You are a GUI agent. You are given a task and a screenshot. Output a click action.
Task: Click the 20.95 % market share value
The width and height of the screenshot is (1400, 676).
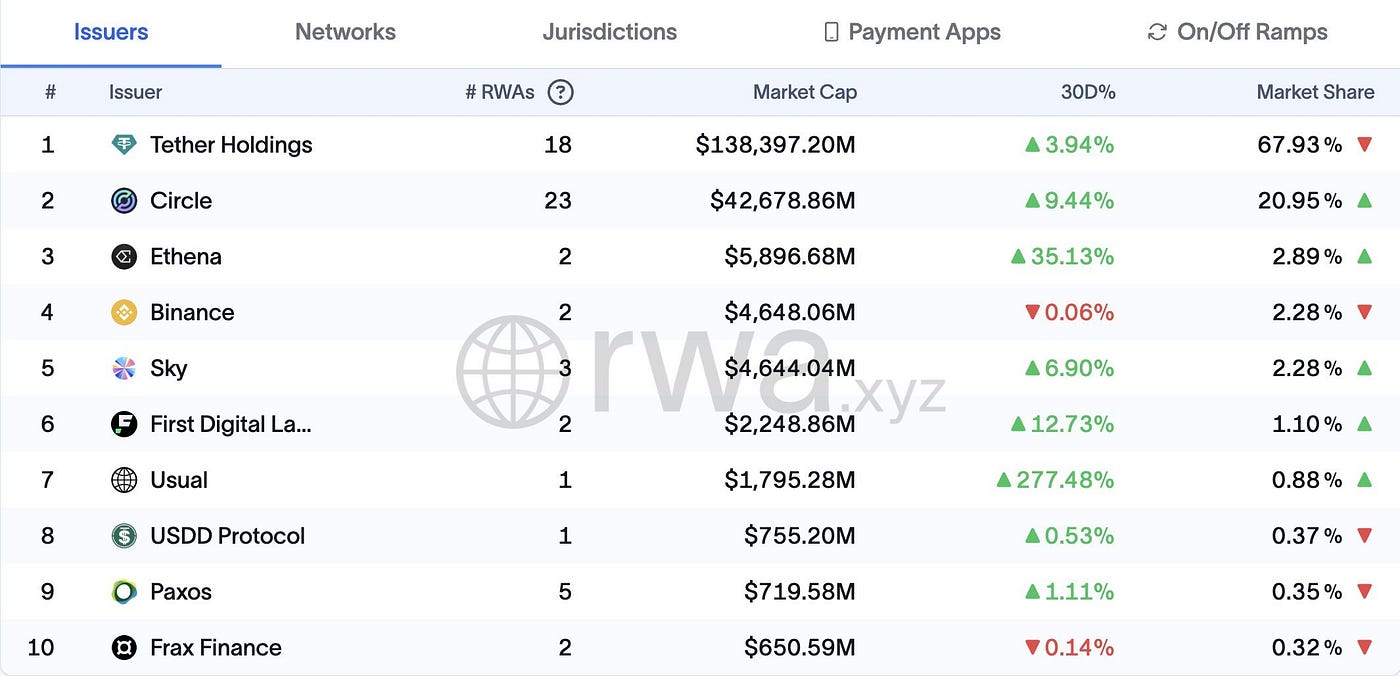[x=1299, y=201]
